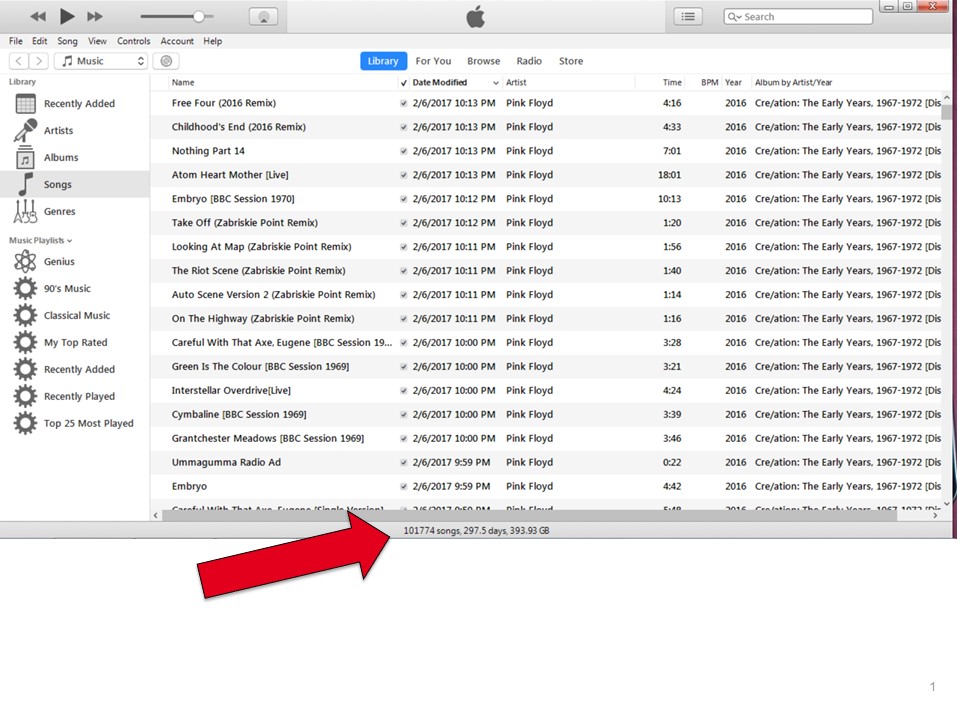The width and height of the screenshot is (960, 720).
Task: Open the Up Next list view button
Action: point(688,17)
